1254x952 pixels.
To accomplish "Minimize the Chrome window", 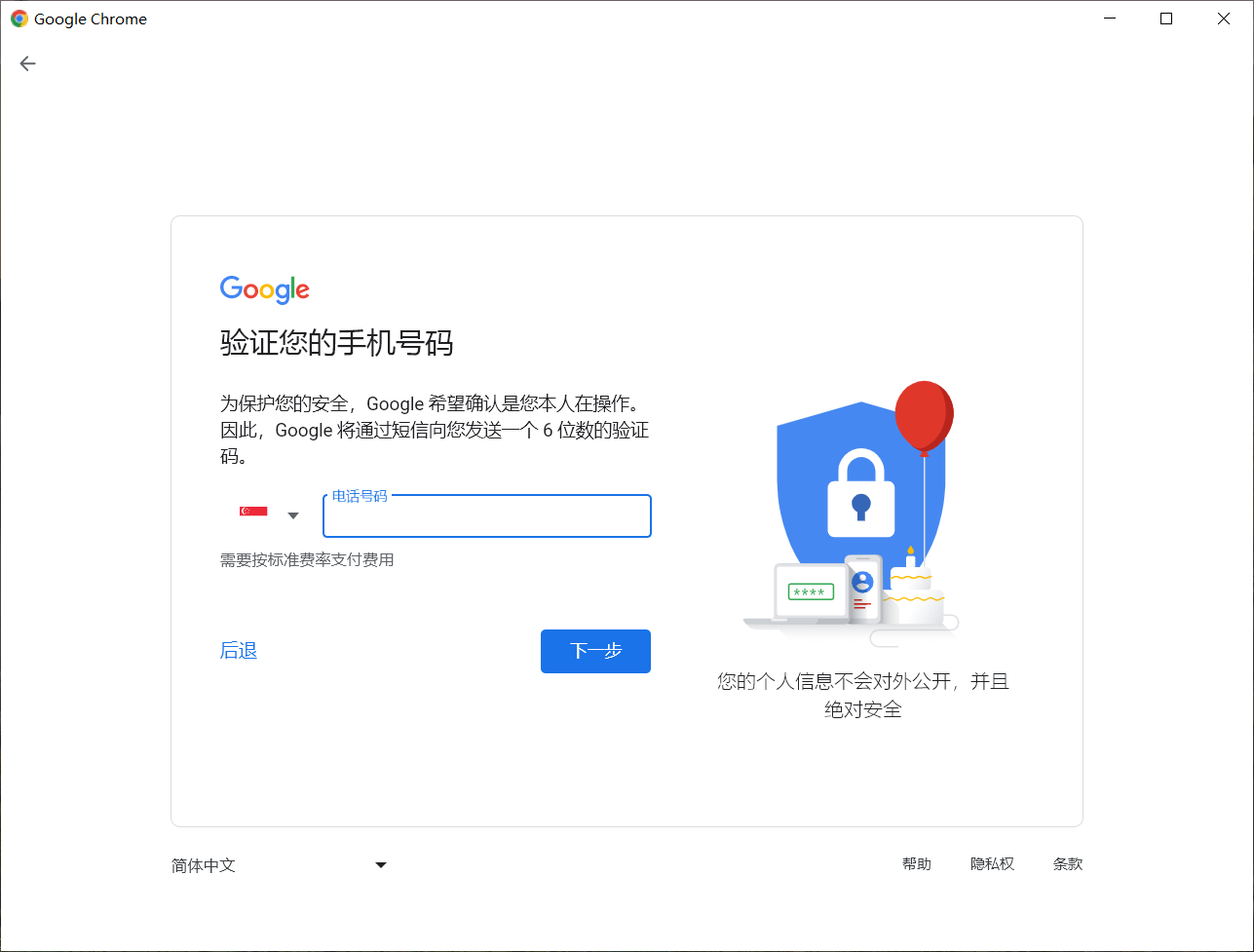I will [1109, 19].
